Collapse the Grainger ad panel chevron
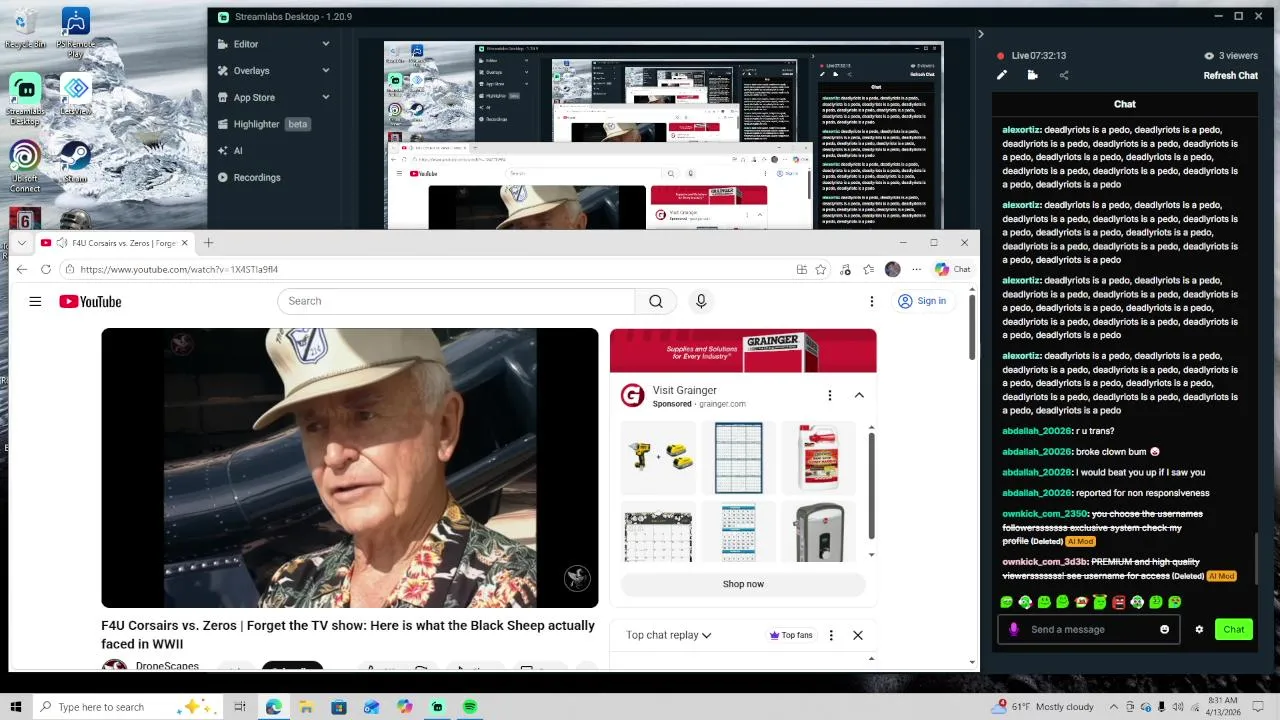The image size is (1280, 720). (x=859, y=395)
